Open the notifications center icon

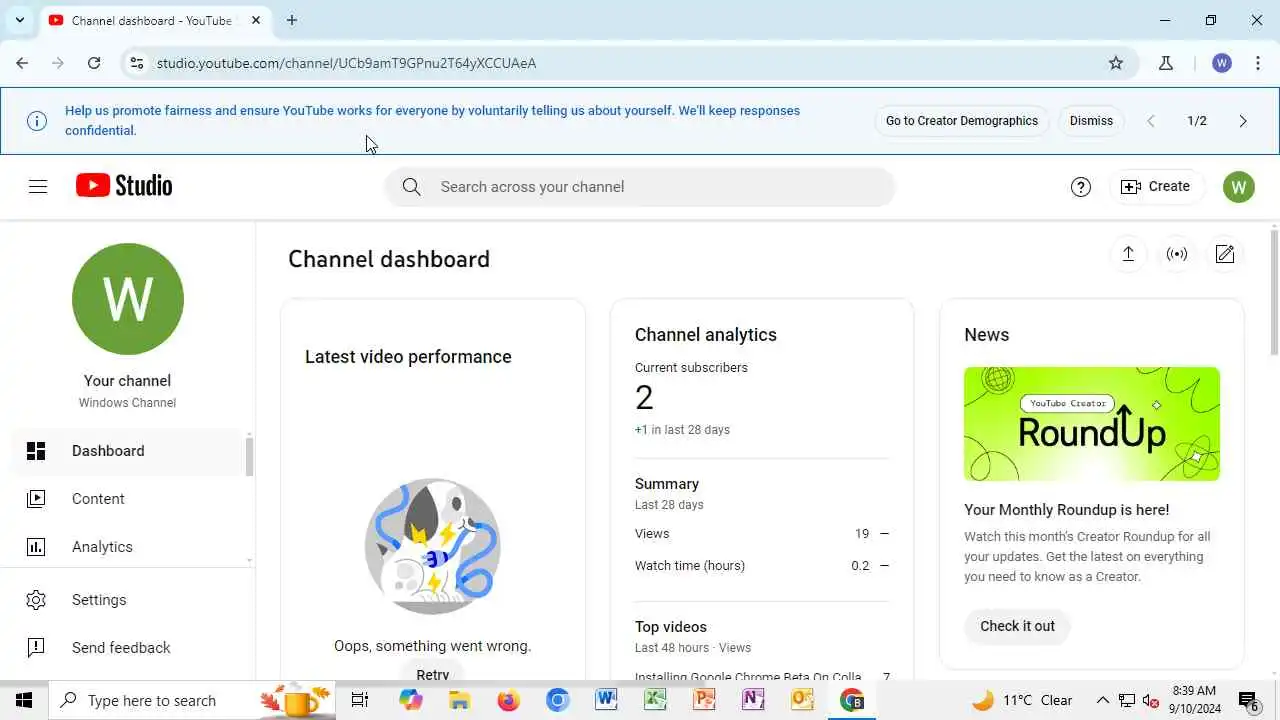coord(1248,700)
